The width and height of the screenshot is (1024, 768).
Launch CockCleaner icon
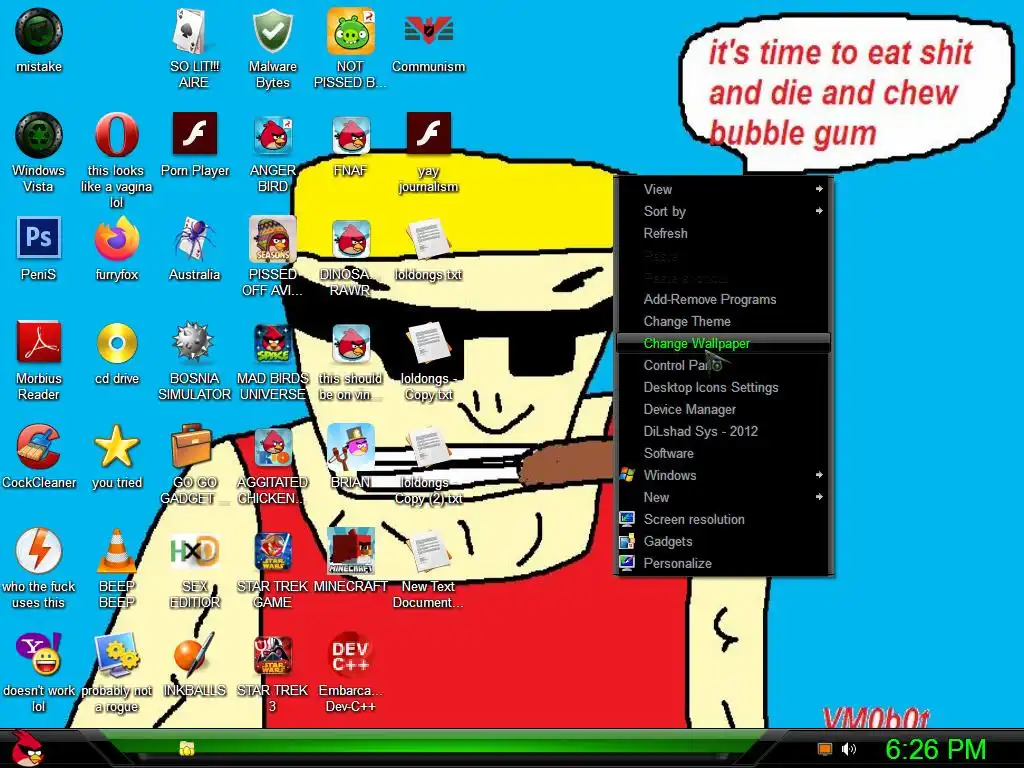39,447
